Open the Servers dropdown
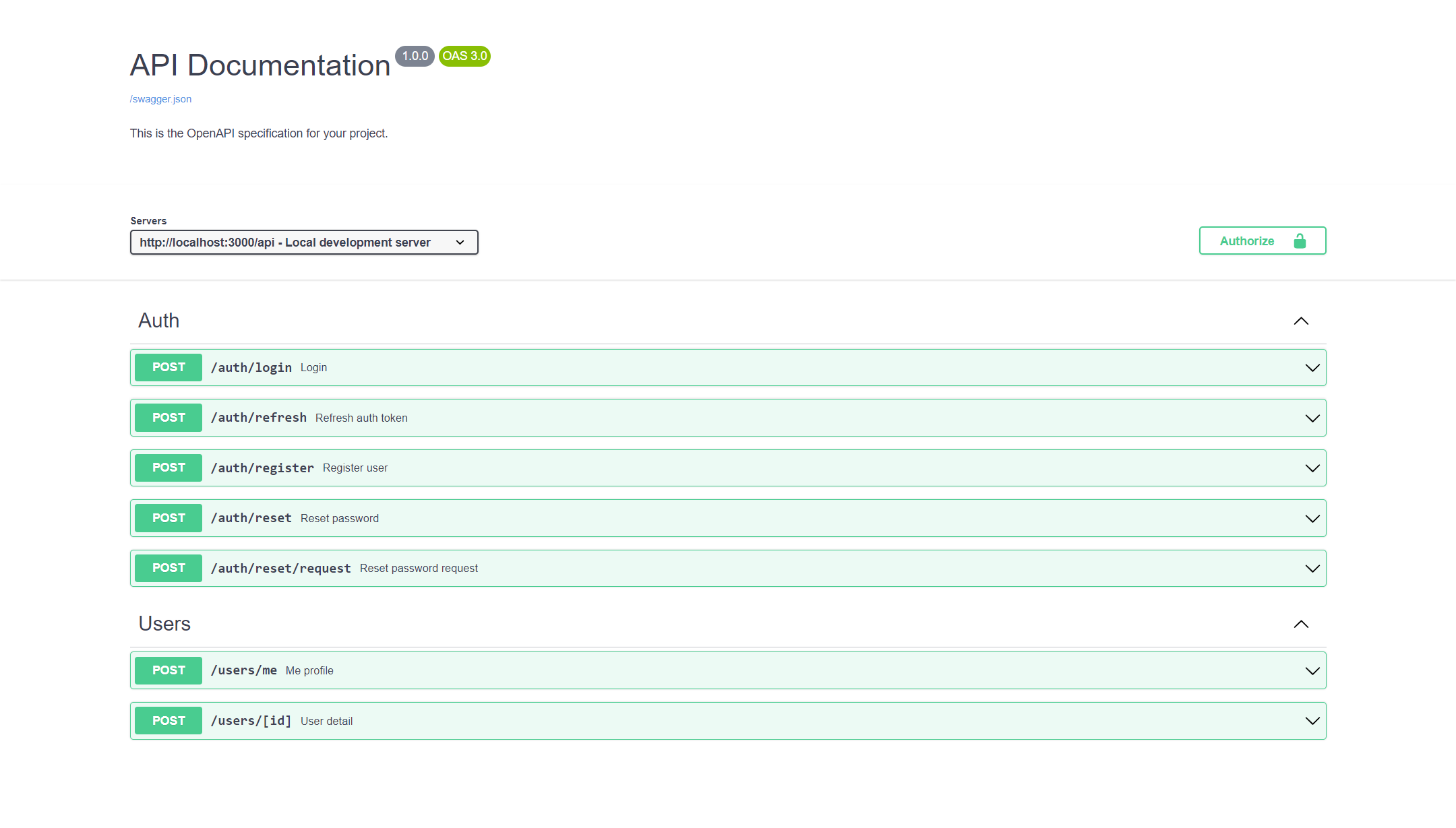This screenshot has height=828, width=1456. [304, 243]
